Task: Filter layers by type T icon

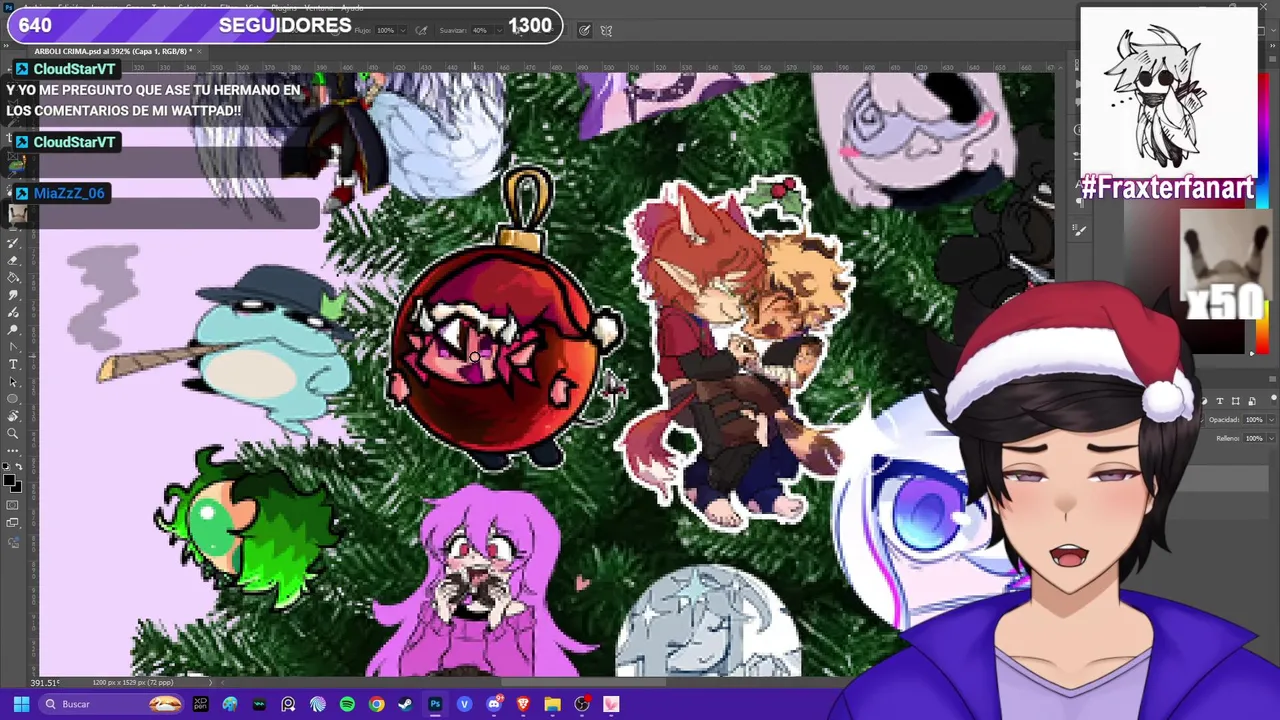Action: tap(1220, 401)
